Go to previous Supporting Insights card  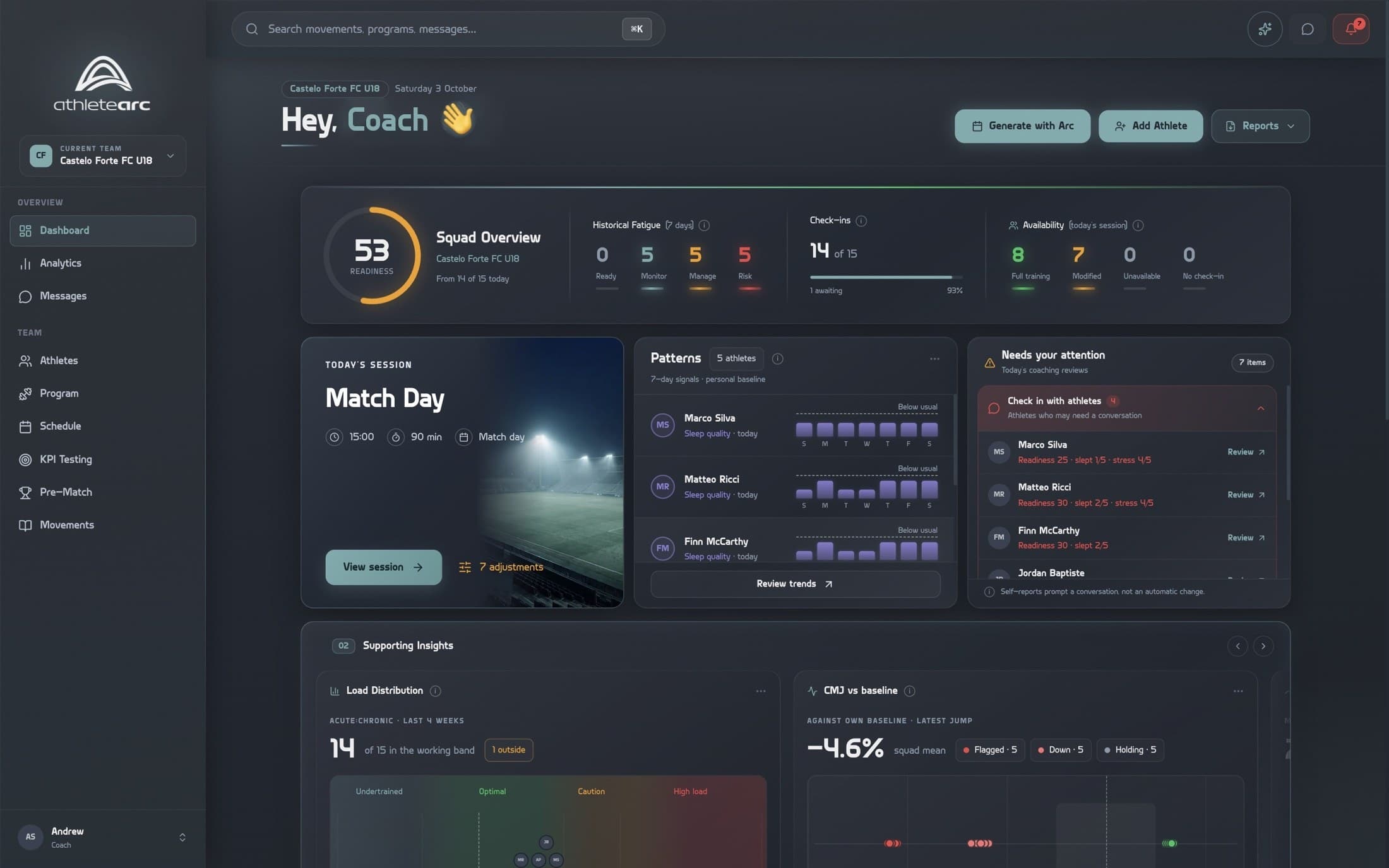[1237, 646]
